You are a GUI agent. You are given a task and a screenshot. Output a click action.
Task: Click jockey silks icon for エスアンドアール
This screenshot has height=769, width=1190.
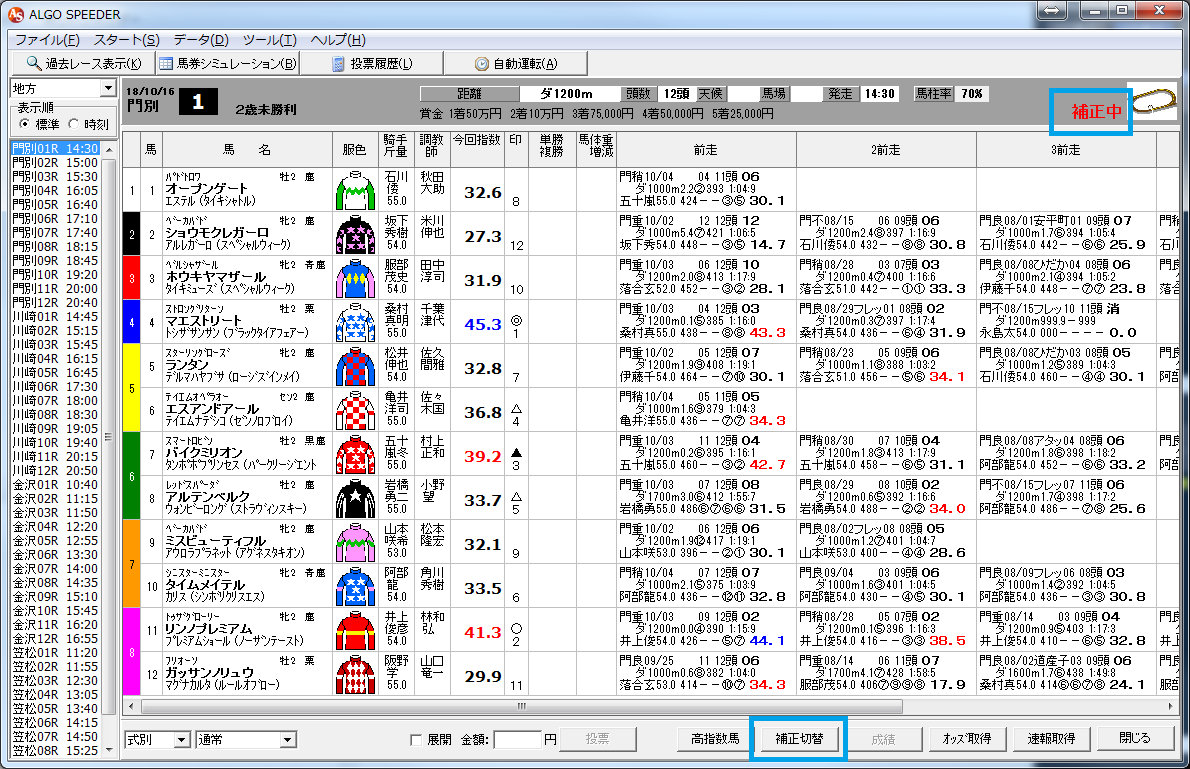coord(355,411)
